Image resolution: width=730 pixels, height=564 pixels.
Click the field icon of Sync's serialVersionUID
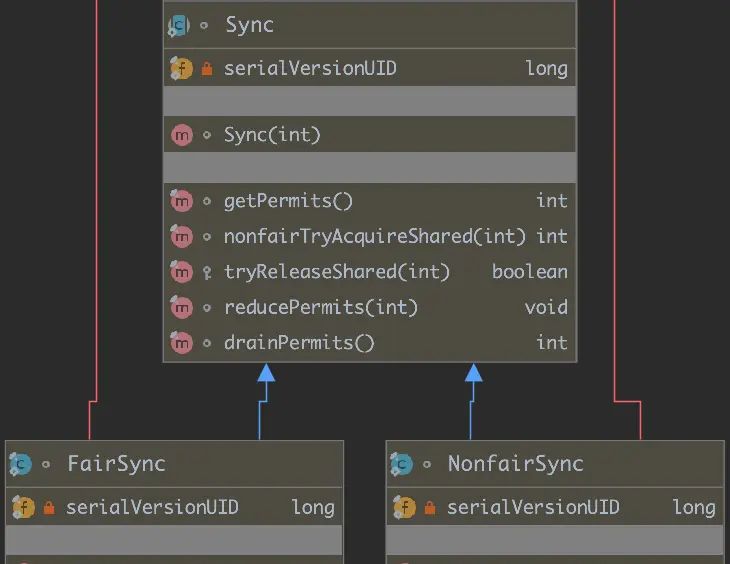point(181,68)
